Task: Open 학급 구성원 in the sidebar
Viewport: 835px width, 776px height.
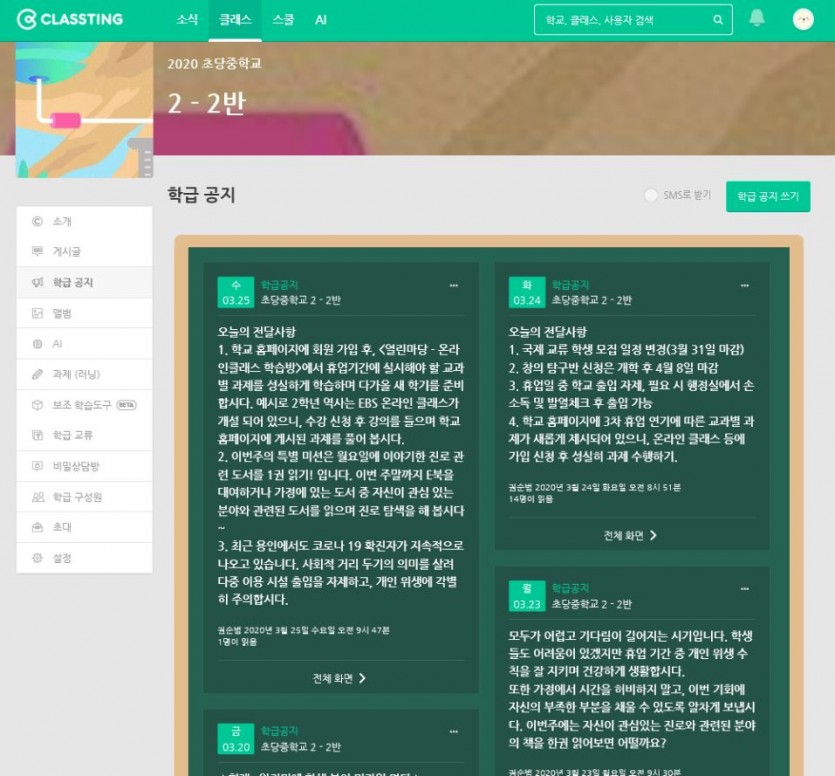Action: (77, 496)
